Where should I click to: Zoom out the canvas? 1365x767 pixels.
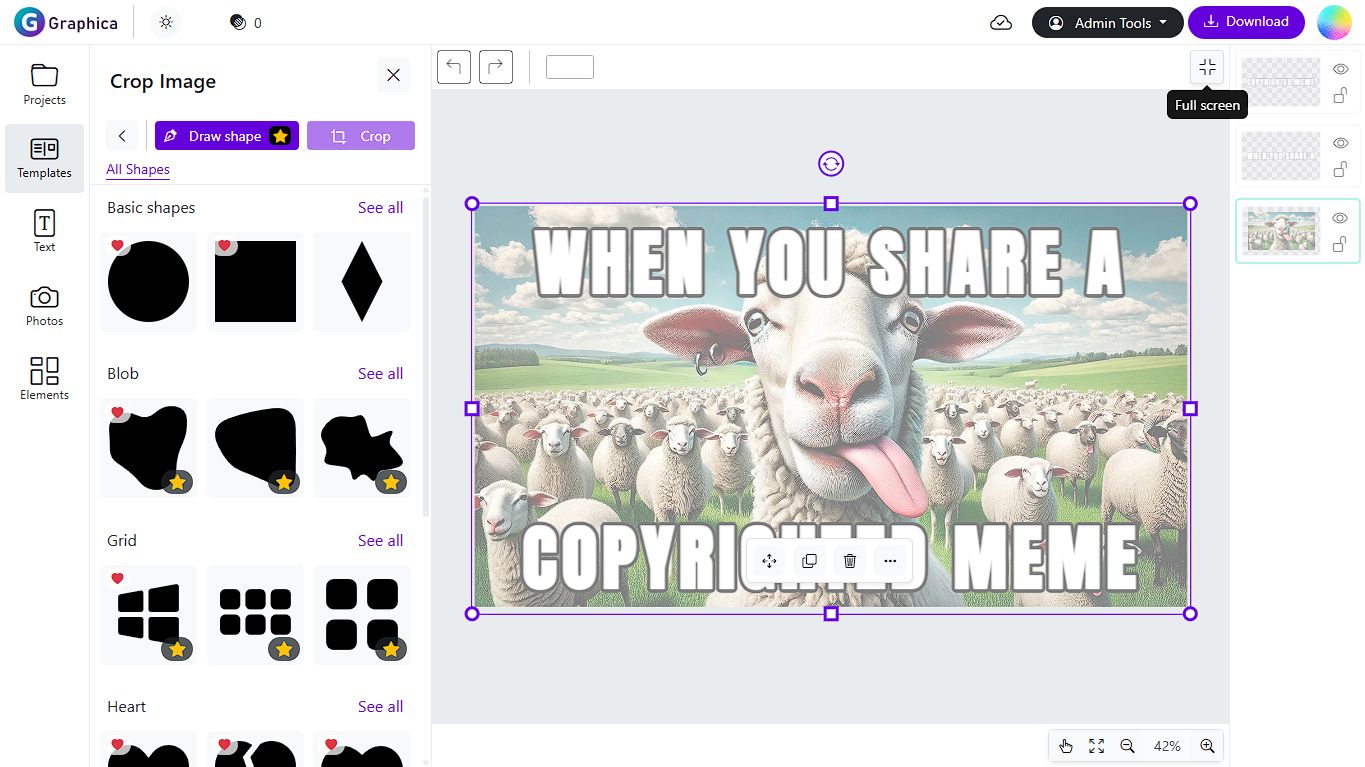[x=1127, y=746]
